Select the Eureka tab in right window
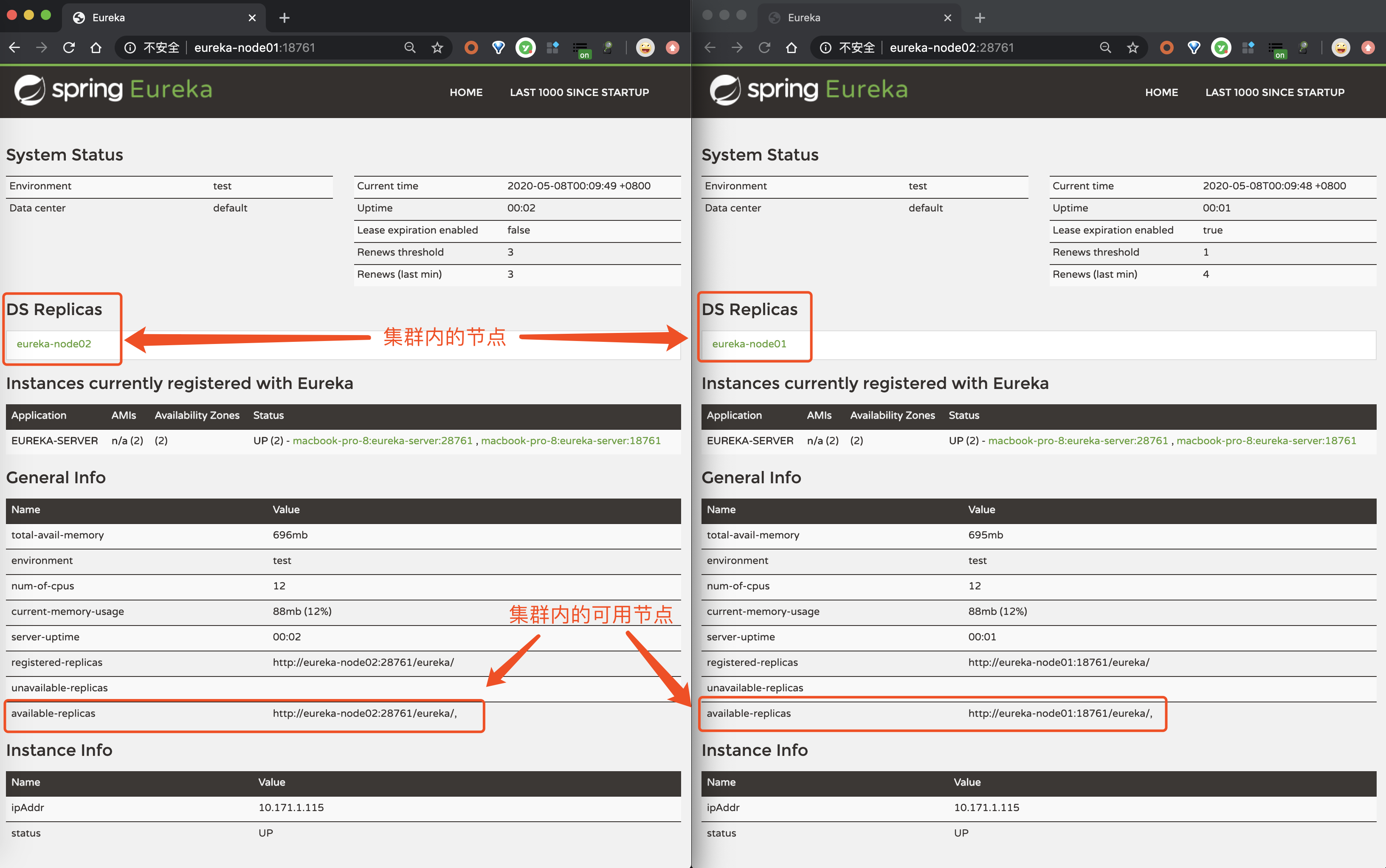Viewport: 1386px width, 868px height. pyautogui.click(x=849, y=18)
